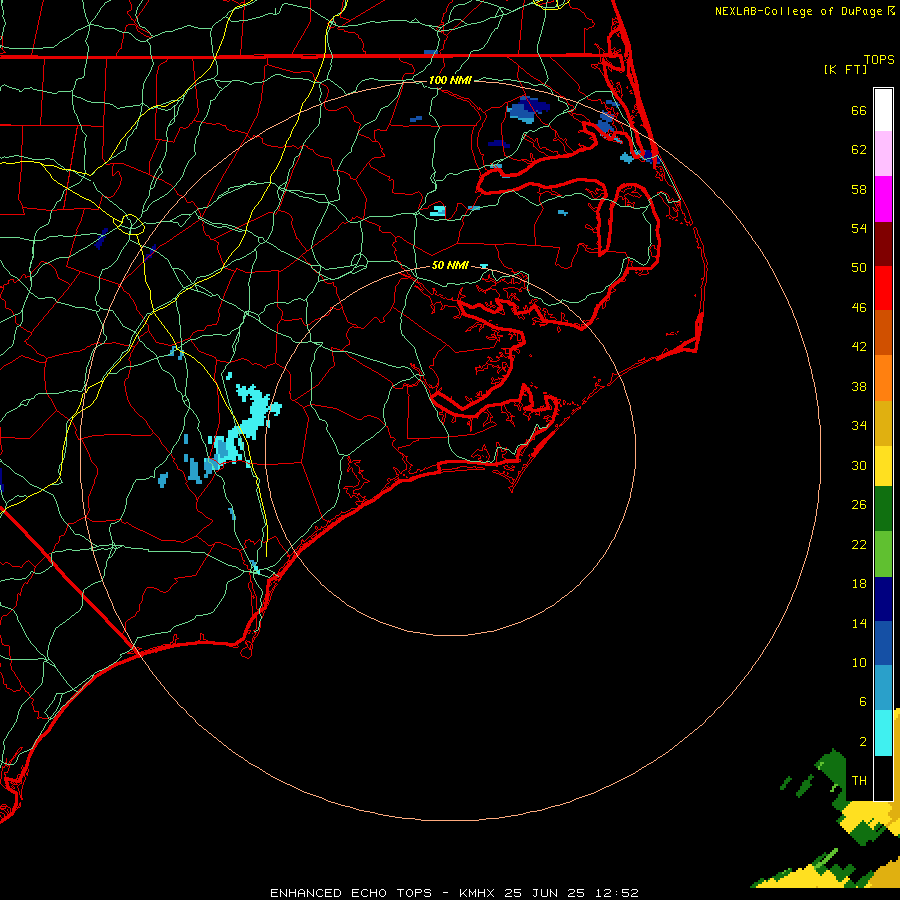Pick the dark orange legend swatch
This screenshot has height=900, width=900.
point(883,332)
